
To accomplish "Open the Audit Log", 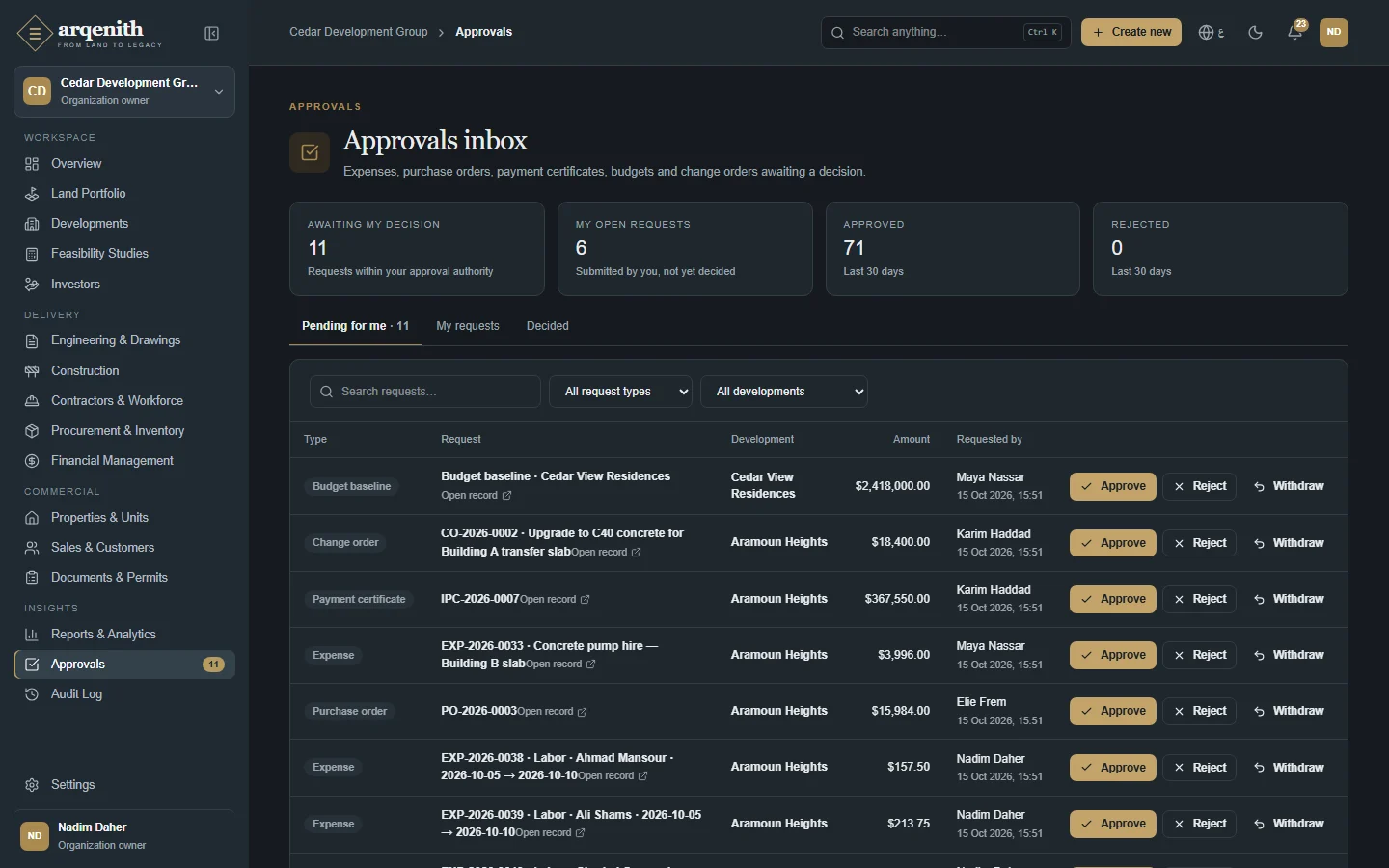I will point(124,694).
